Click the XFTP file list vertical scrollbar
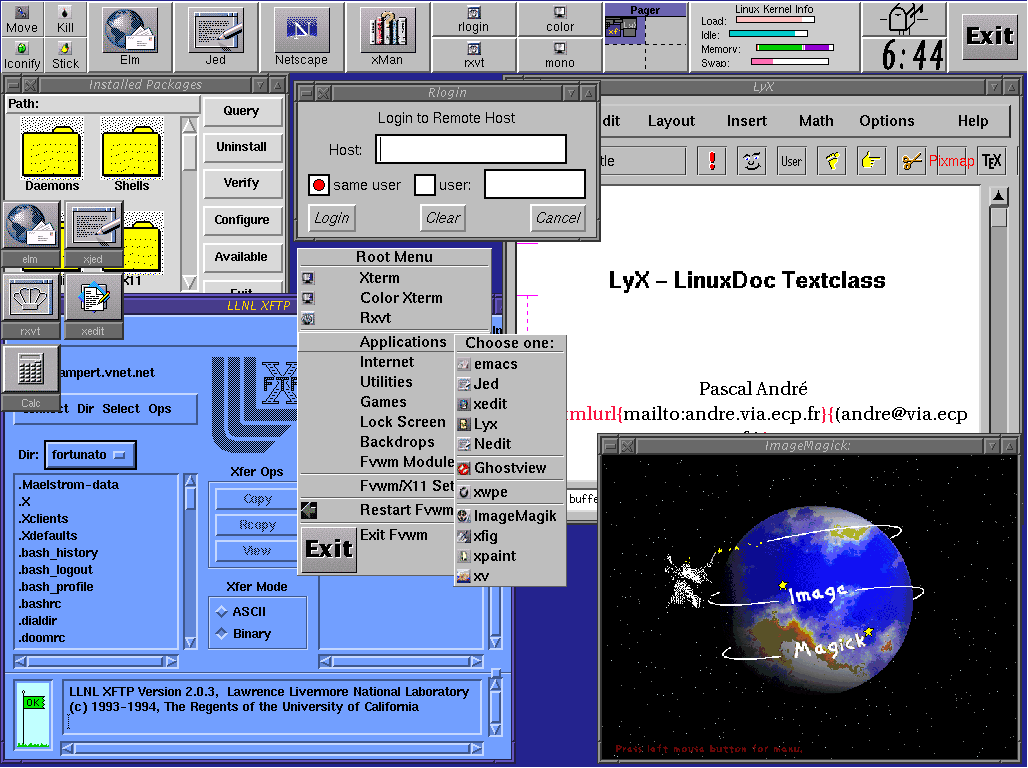The width and height of the screenshot is (1028, 768). (190, 561)
